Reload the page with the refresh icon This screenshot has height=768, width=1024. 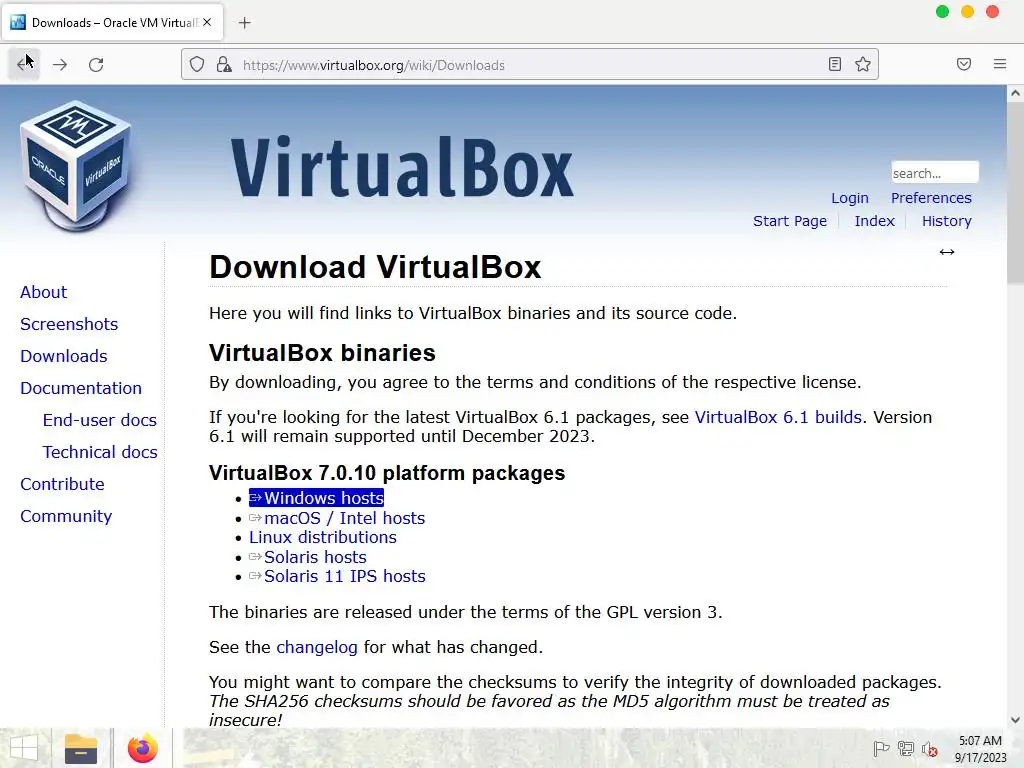(x=96, y=65)
